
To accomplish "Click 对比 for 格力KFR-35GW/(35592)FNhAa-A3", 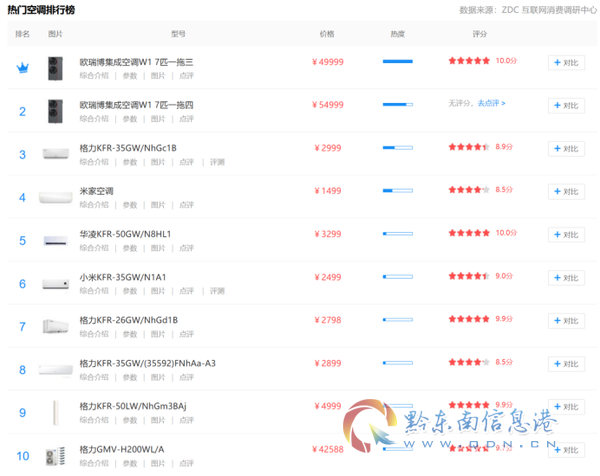I will 566,364.
